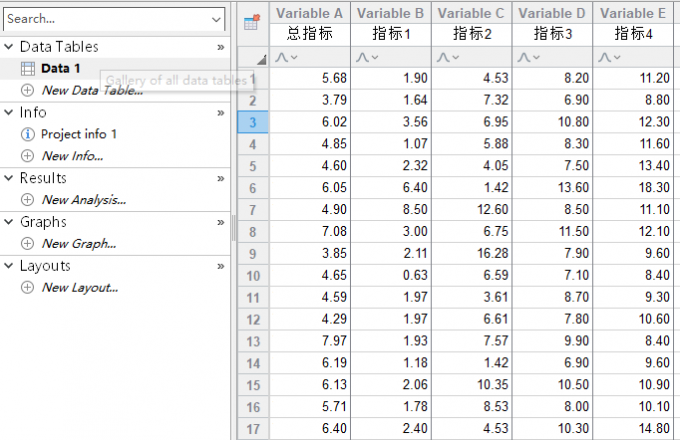Click New Info link
This screenshot has width=680, height=440.
[72, 156]
